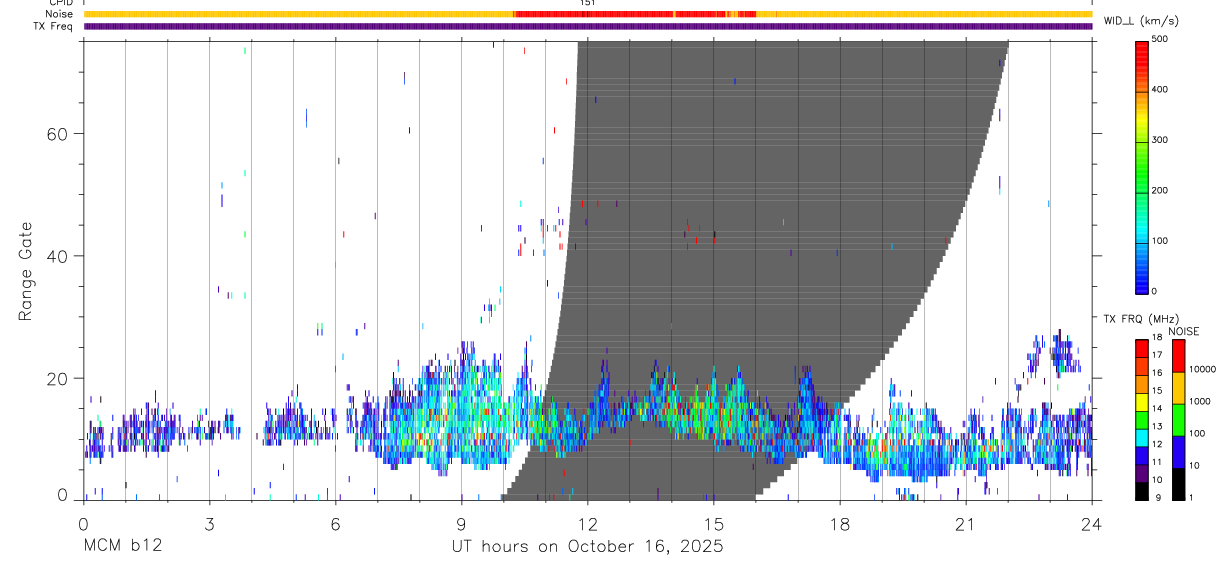Click the '400' value on WID scale

pyautogui.click(x=1159, y=90)
